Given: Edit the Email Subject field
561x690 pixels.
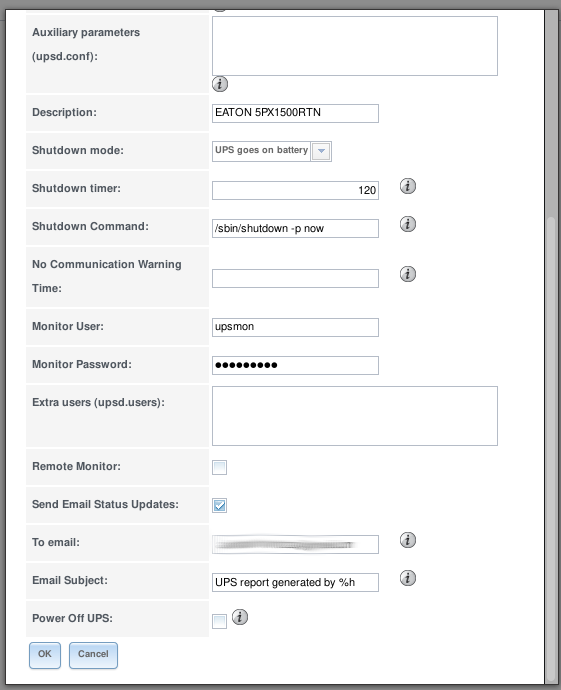Looking at the screenshot, I should (x=295, y=582).
